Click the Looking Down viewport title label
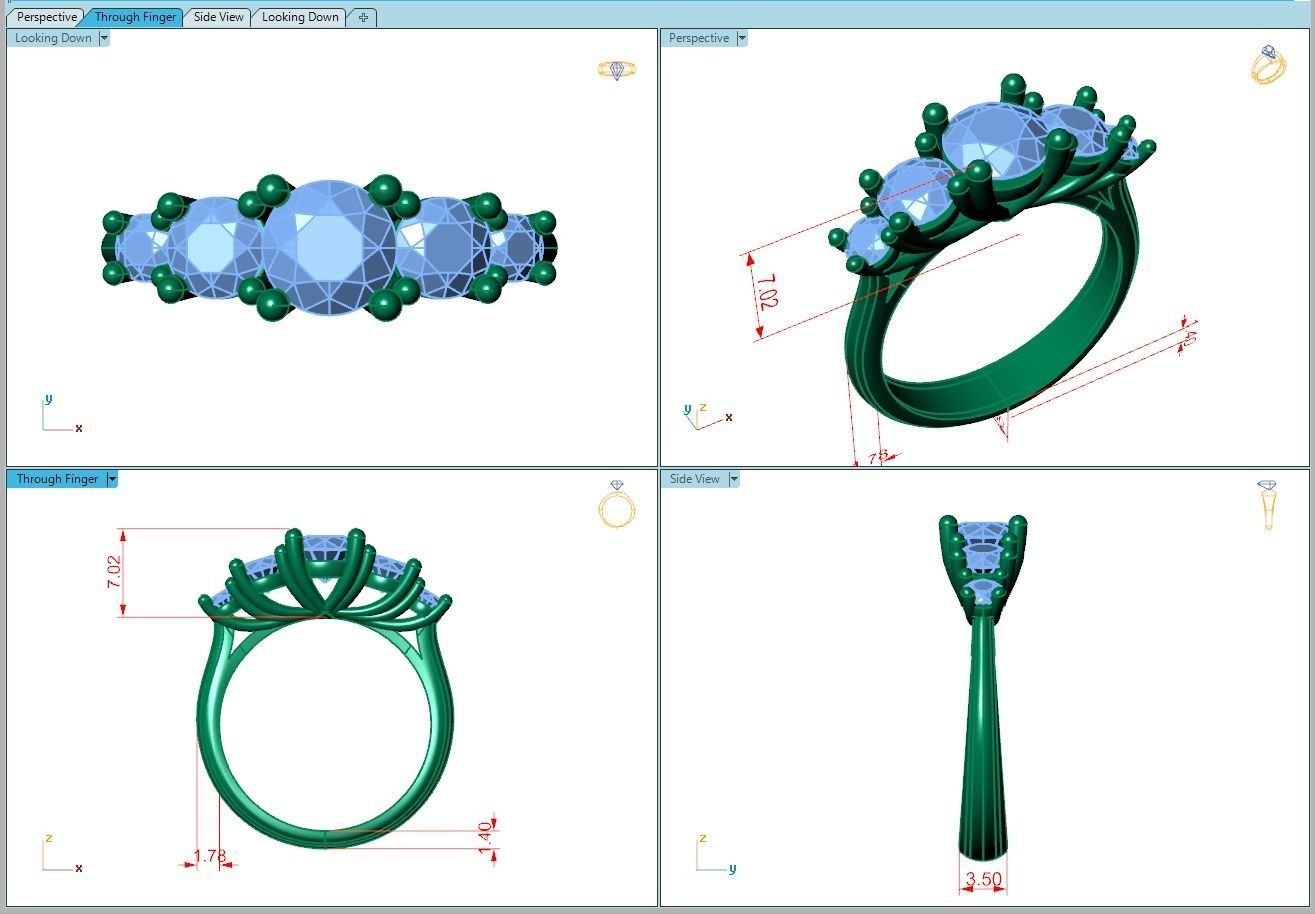The width and height of the screenshot is (1315, 914). [53, 38]
